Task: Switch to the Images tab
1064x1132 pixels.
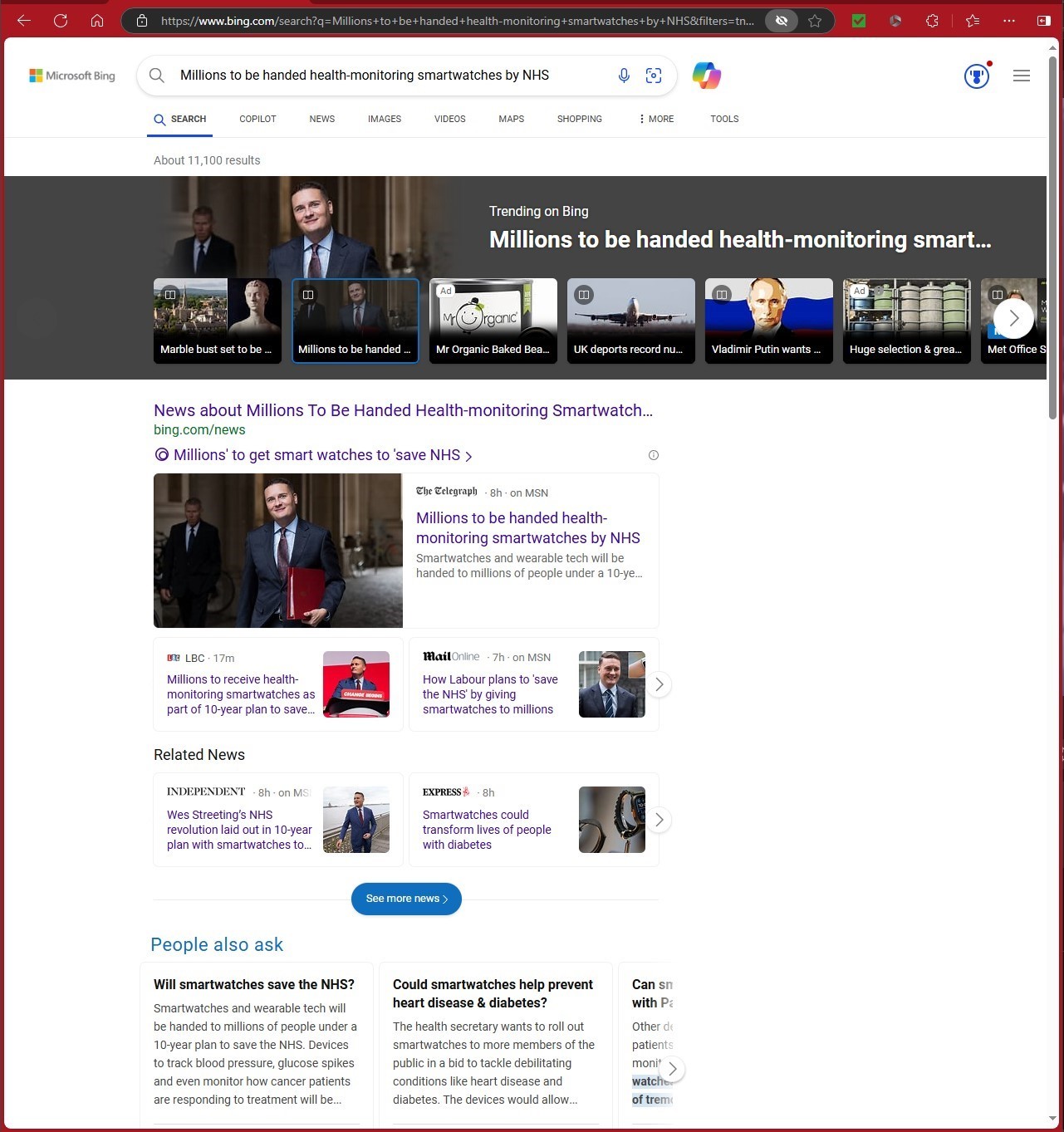Action: 385,119
